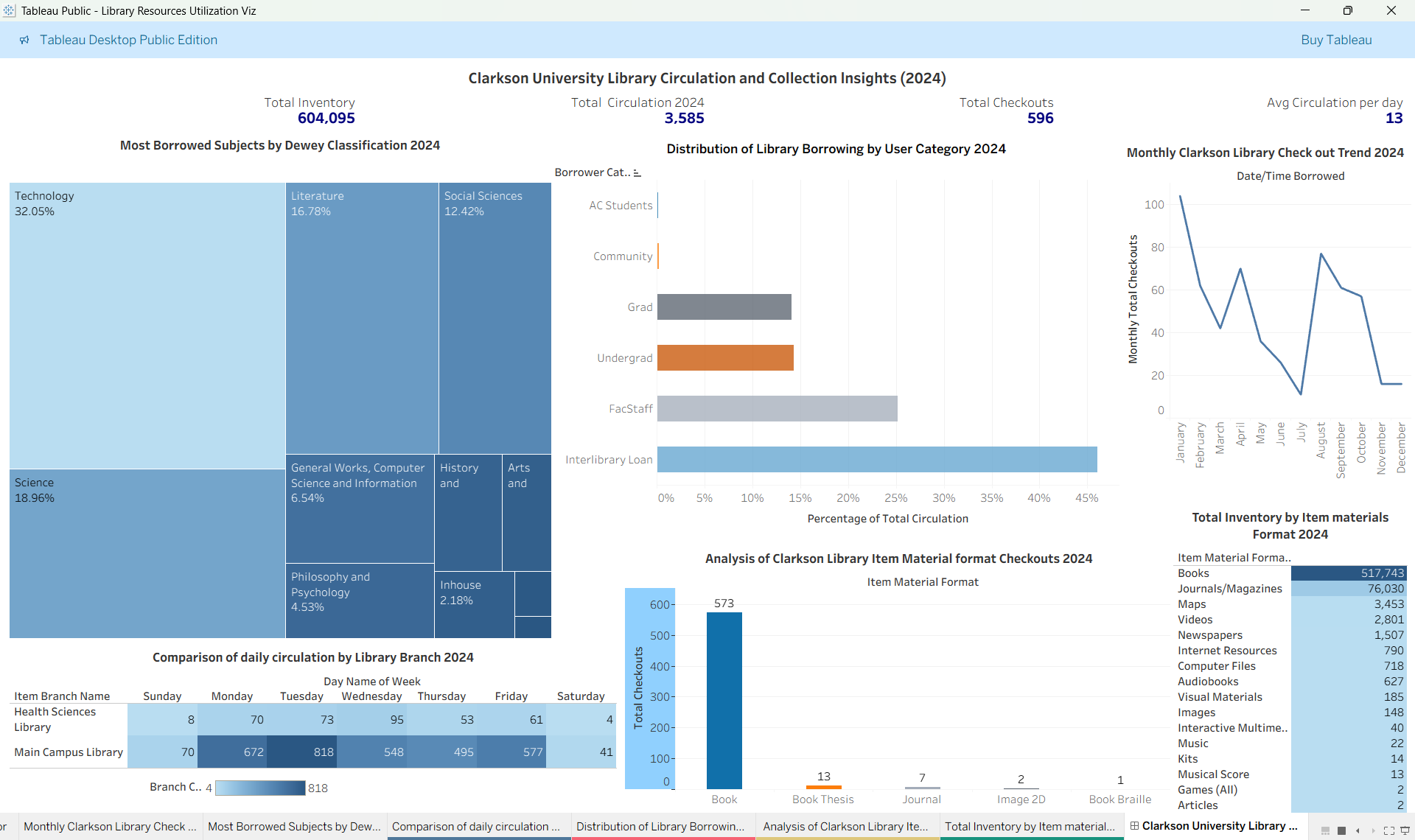Click the Total Circulation 2024 value 3,585
The width and height of the screenshot is (1415, 840).
click(x=684, y=118)
